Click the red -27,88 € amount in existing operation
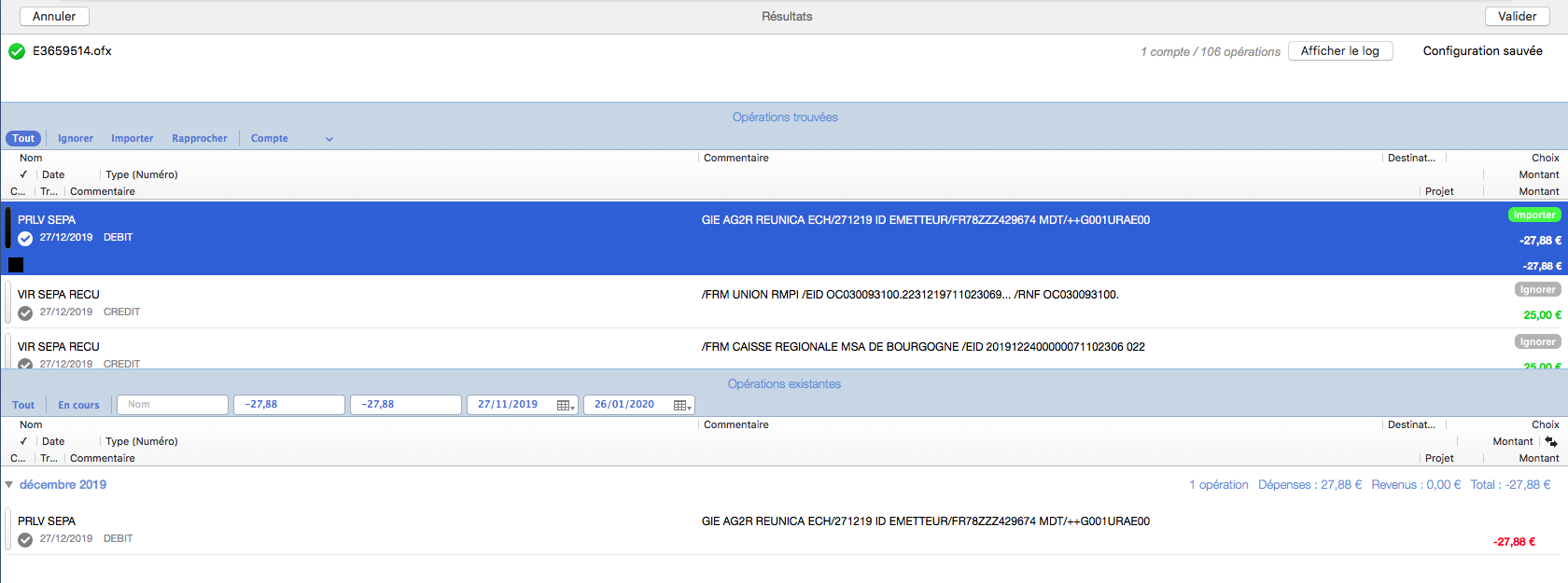 [x=1514, y=542]
